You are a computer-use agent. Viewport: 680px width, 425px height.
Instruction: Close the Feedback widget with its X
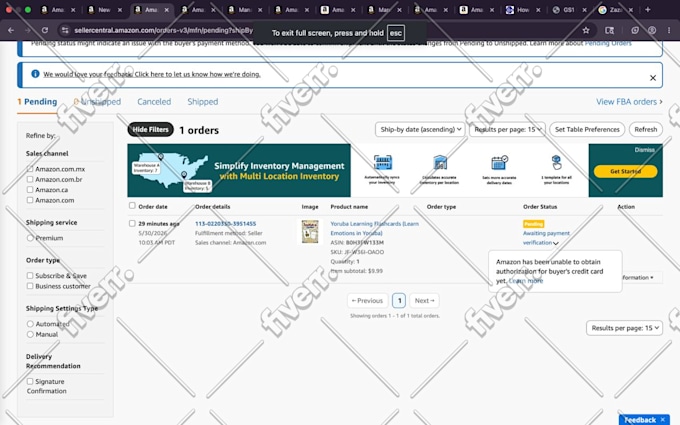(663, 419)
